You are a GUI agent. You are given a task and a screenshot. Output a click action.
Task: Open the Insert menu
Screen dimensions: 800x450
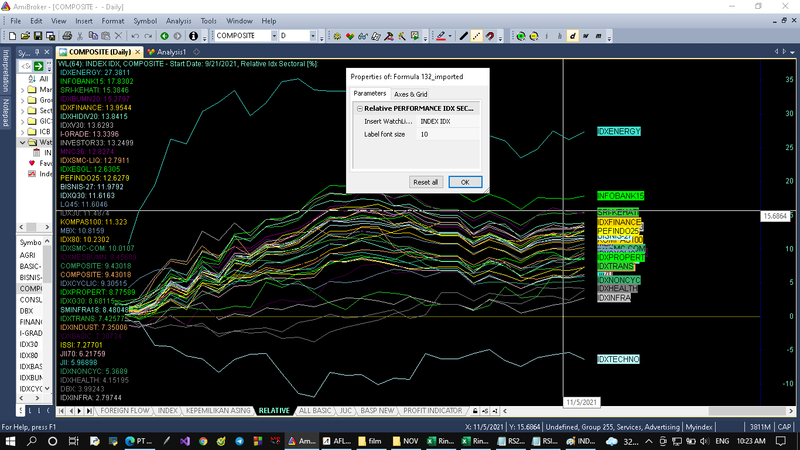pyautogui.click(x=84, y=21)
